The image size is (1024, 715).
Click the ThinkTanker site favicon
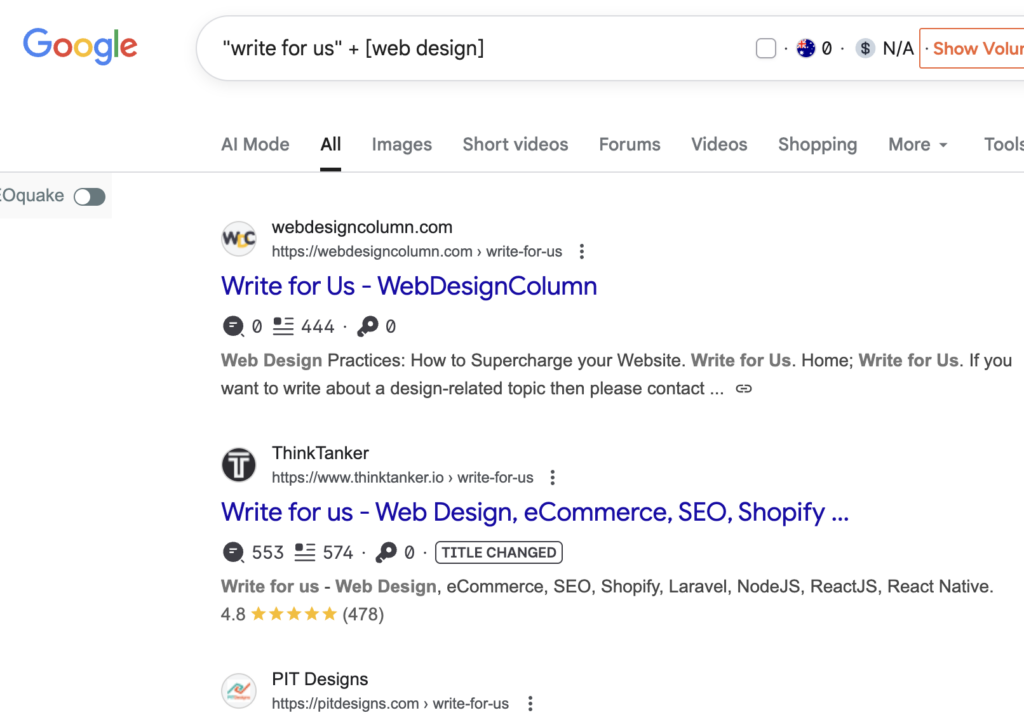239,466
